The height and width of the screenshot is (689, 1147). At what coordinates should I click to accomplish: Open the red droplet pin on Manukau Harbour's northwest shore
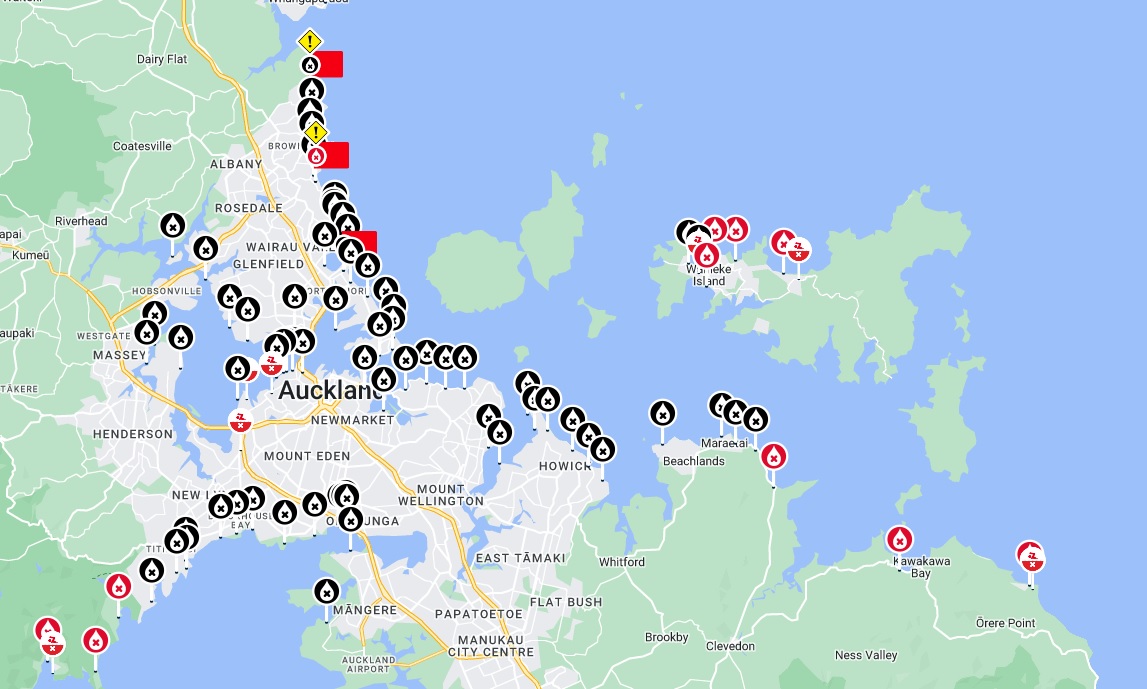click(x=119, y=586)
